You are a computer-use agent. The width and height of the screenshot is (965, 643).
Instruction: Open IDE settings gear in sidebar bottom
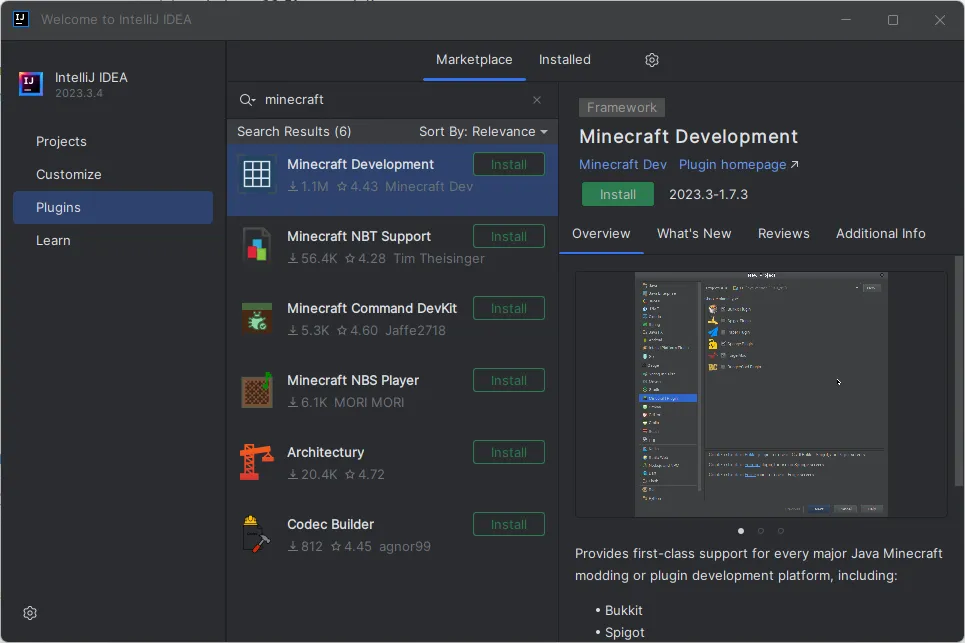[x=30, y=613]
